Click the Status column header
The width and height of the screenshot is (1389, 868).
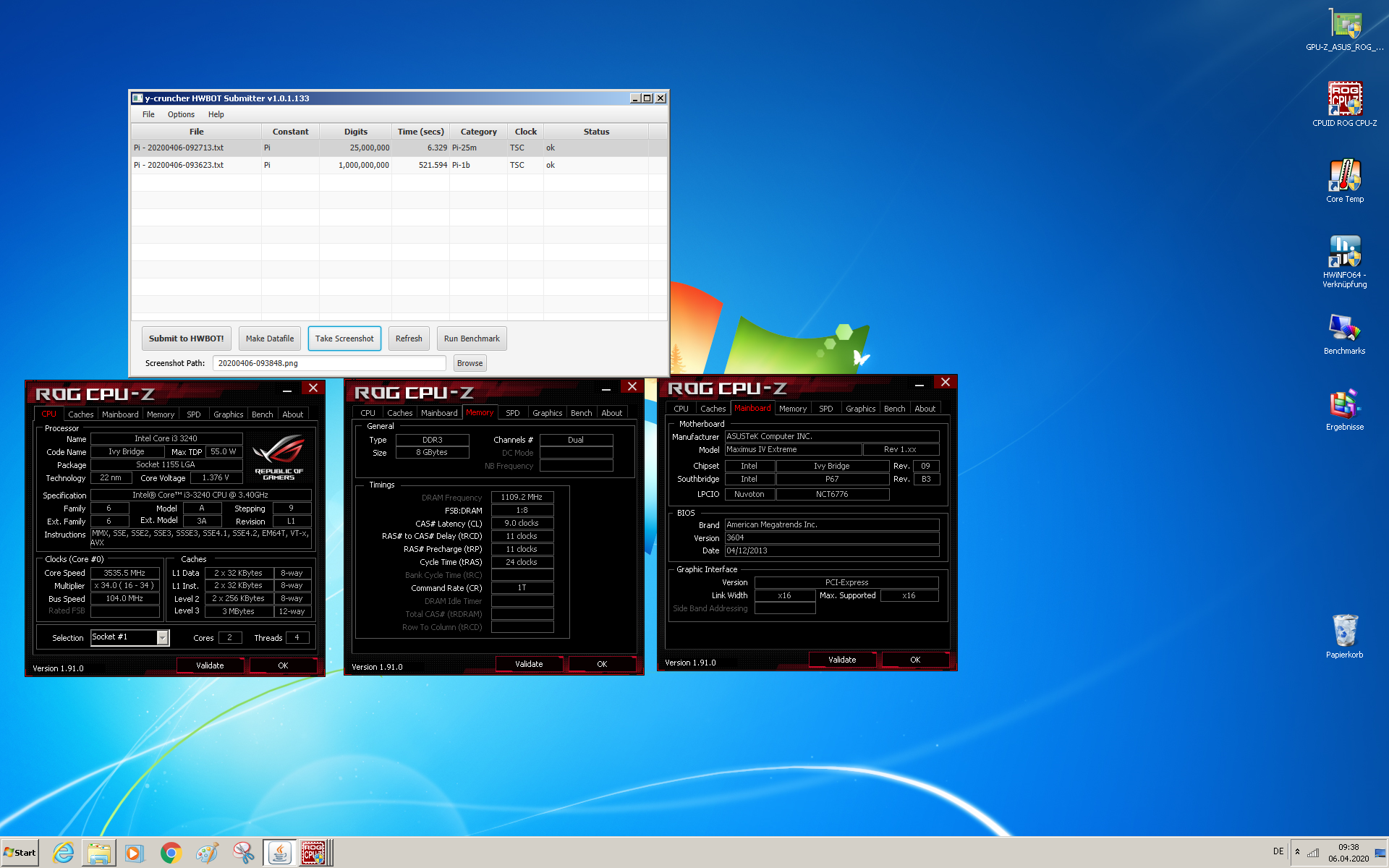click(596, 132)
